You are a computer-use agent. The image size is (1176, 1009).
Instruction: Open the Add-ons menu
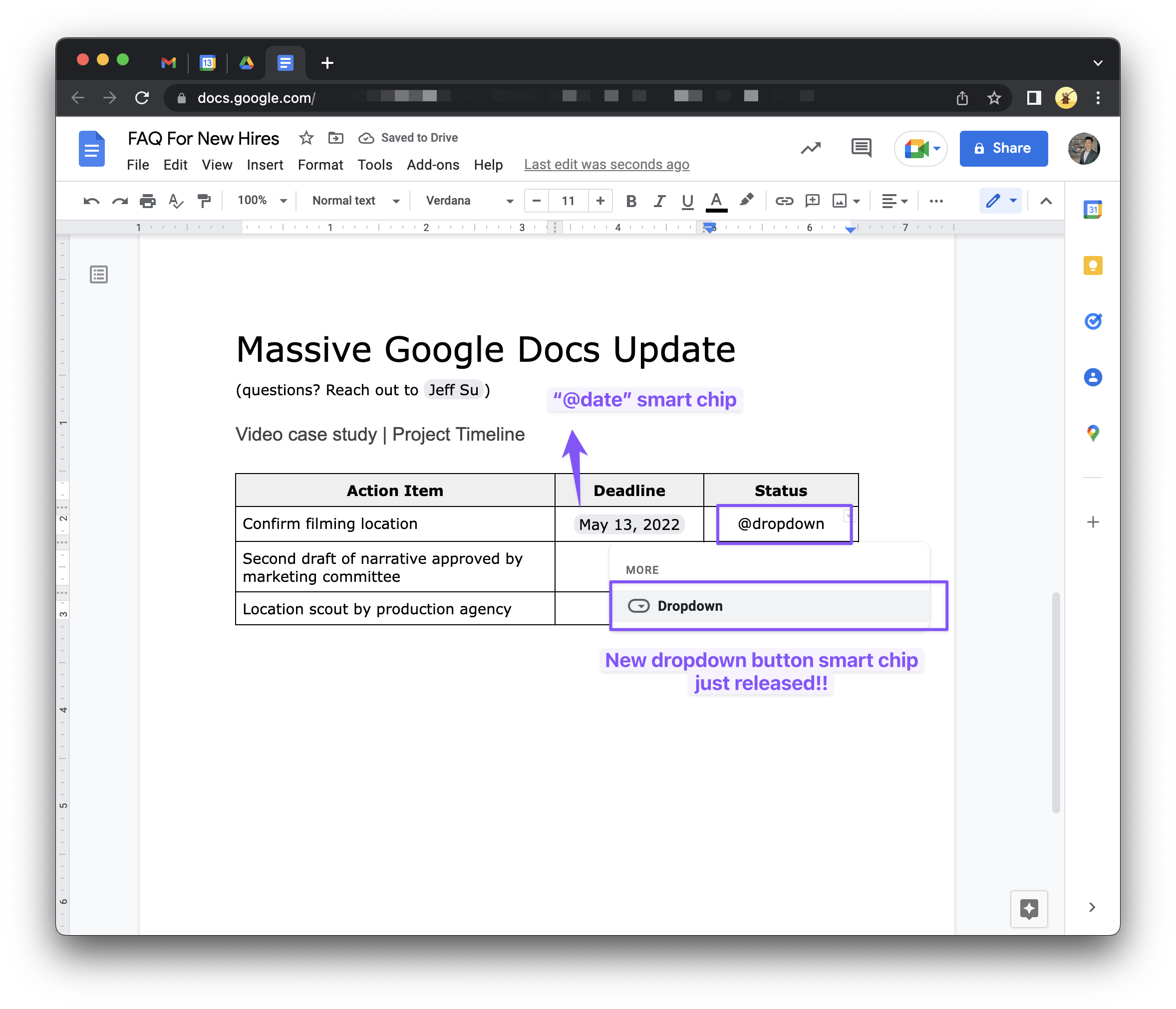click(x=433, y=165)
